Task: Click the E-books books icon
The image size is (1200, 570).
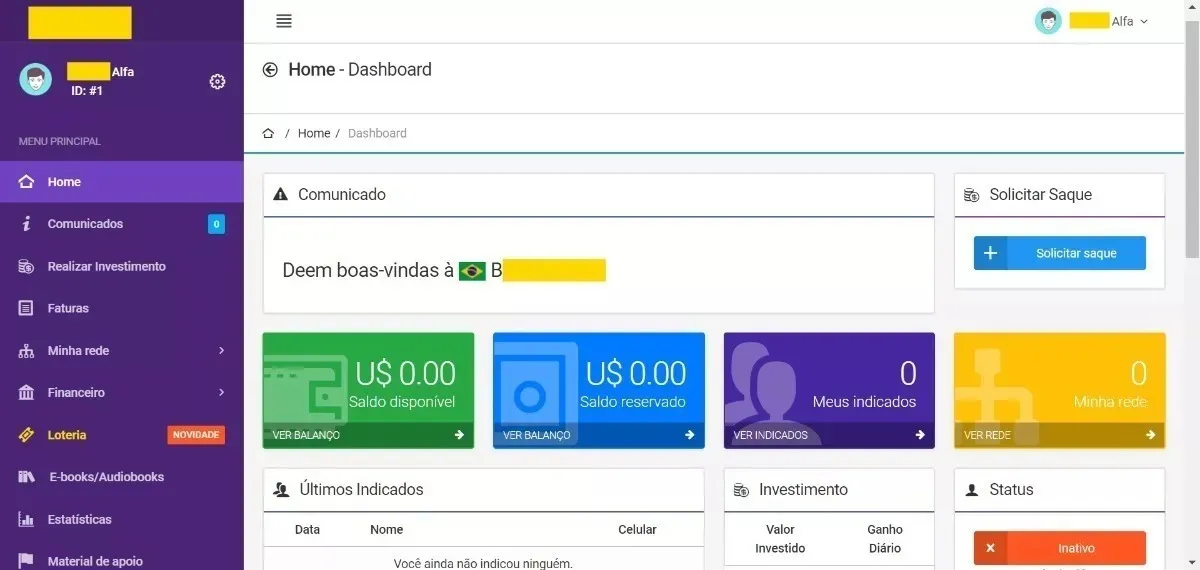Action: [27, 477]
